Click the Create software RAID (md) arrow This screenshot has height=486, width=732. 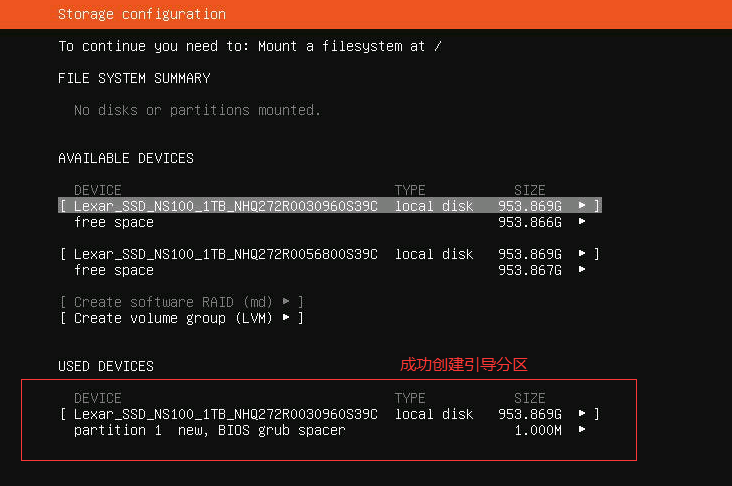coord(287,302)
